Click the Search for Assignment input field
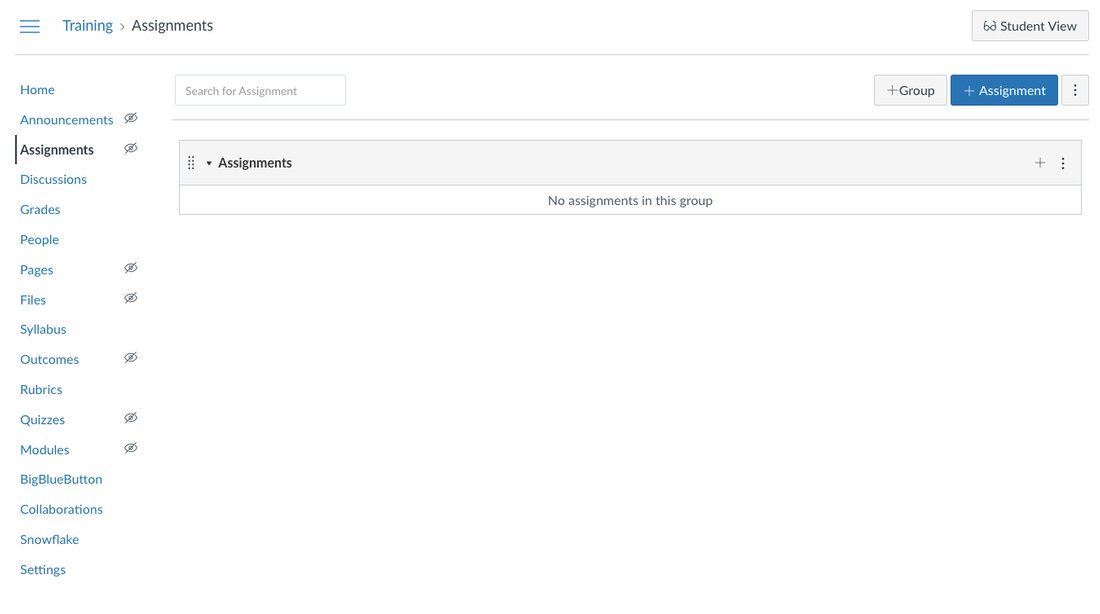Viewport: 1100px width, 614px height. (260, 90)
